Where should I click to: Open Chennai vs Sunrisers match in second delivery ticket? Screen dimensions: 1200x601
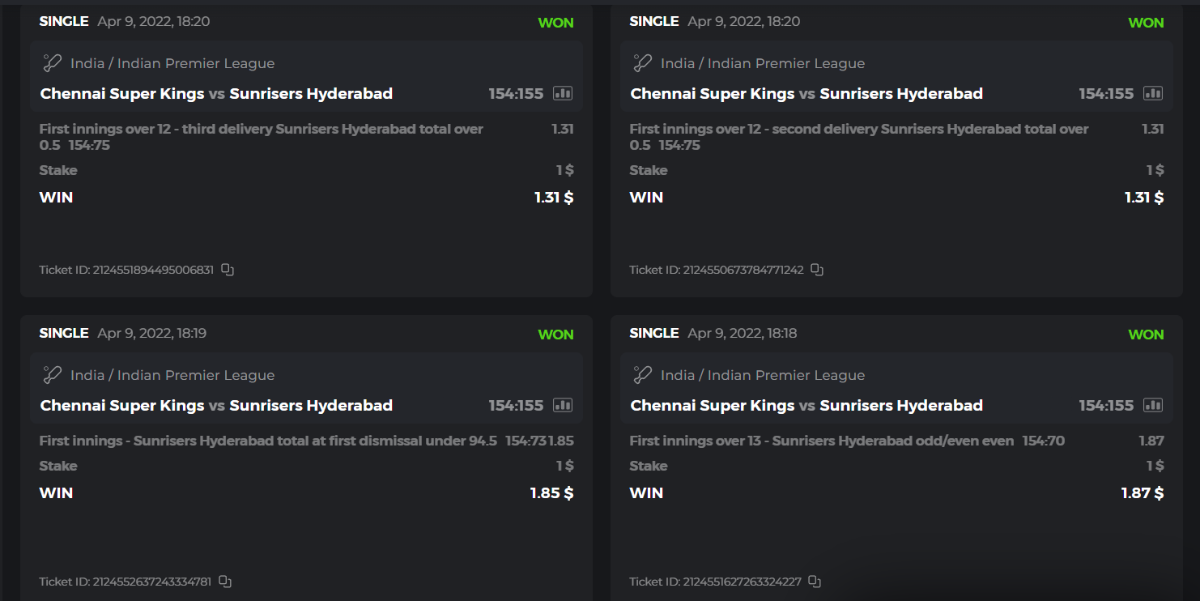point(806,94)
